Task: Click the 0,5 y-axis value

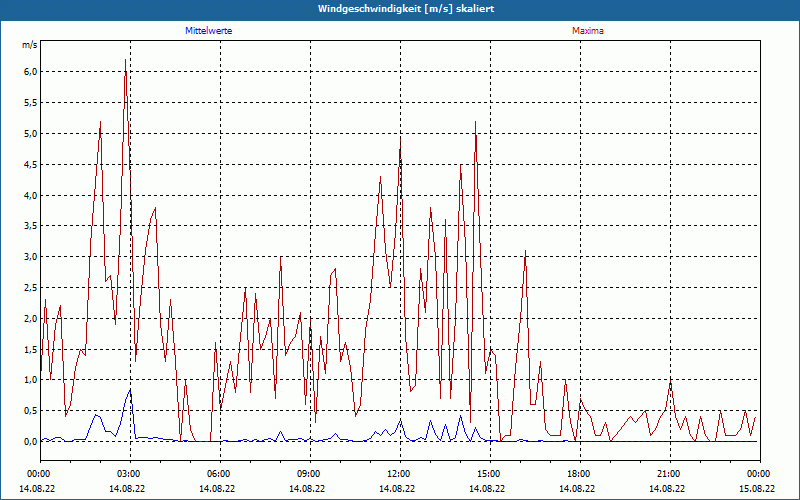Action: (x=31, y=411)
